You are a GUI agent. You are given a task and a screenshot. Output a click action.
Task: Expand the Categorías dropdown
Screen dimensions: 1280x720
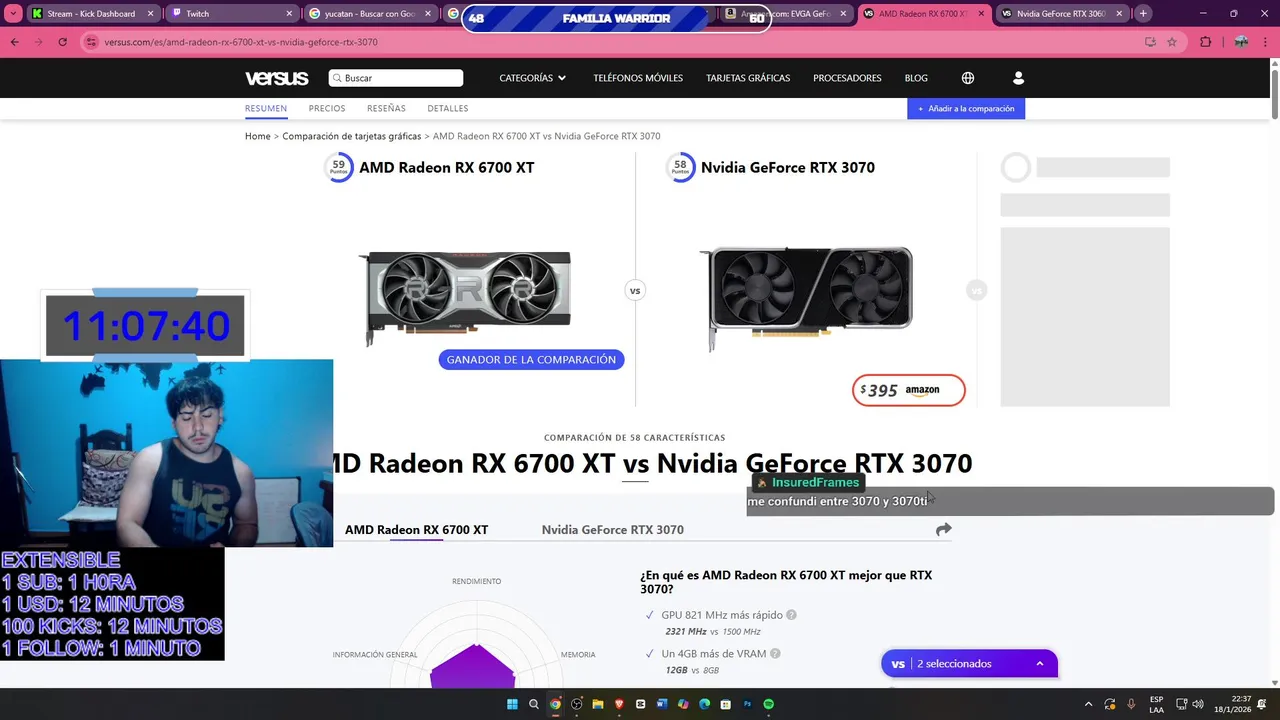[x=532, y=78]
